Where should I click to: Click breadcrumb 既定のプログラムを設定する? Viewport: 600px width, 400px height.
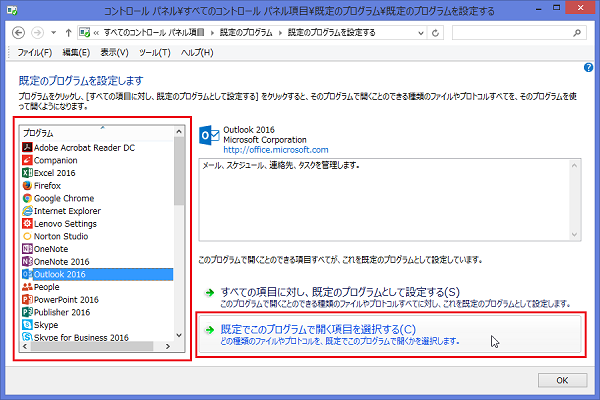point(331,33)
